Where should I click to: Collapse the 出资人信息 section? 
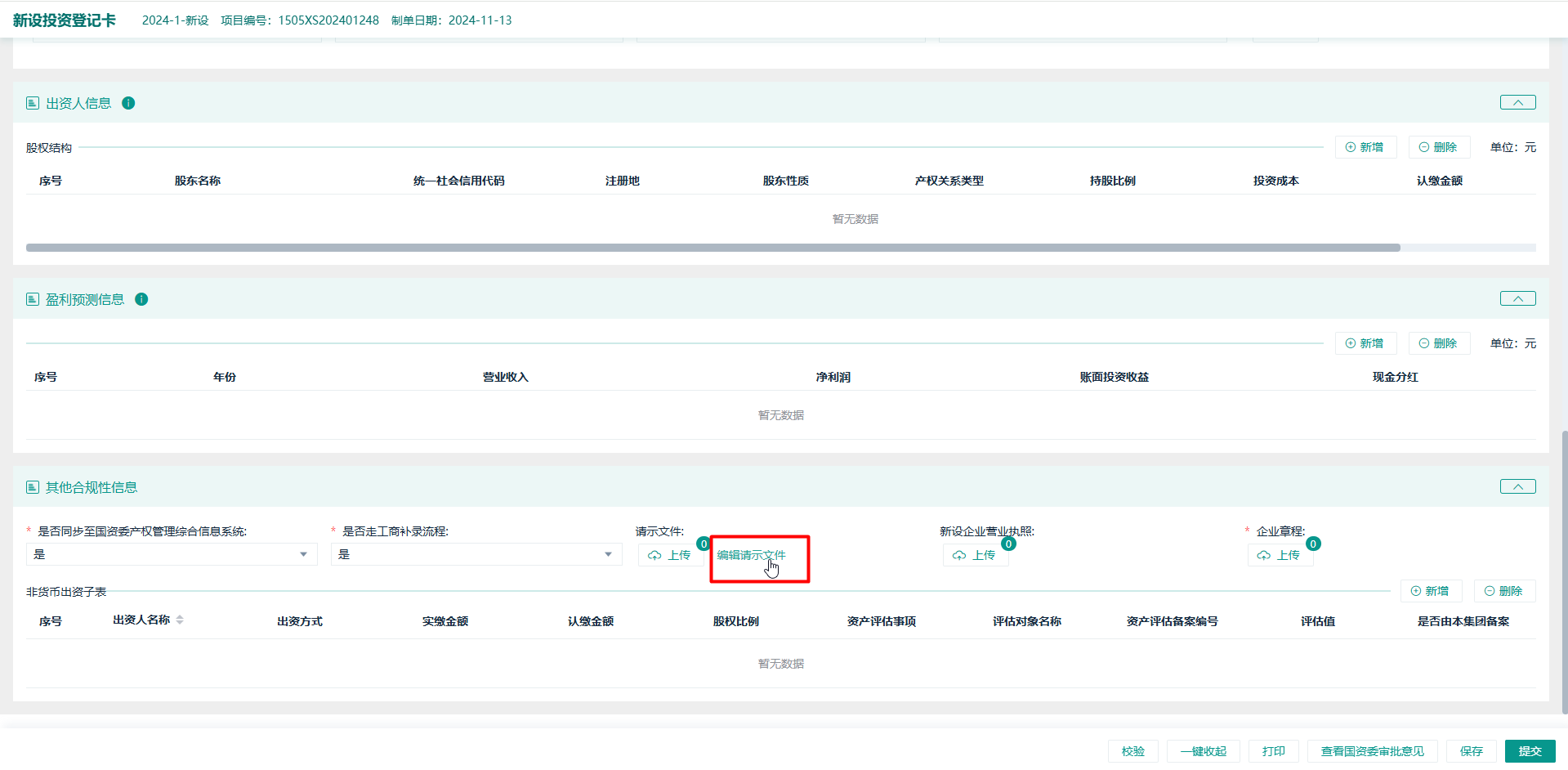pyautogui.click(x=1517, y=102)
